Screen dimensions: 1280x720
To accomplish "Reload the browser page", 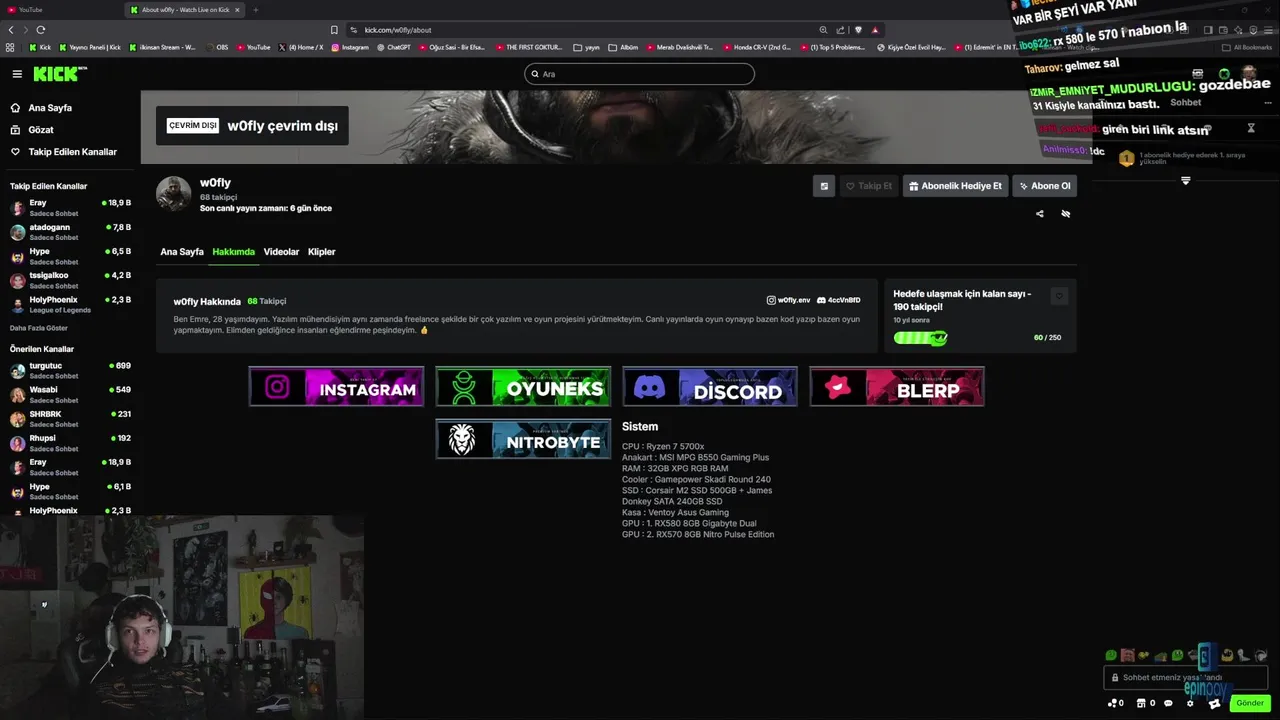I will 40,30.
